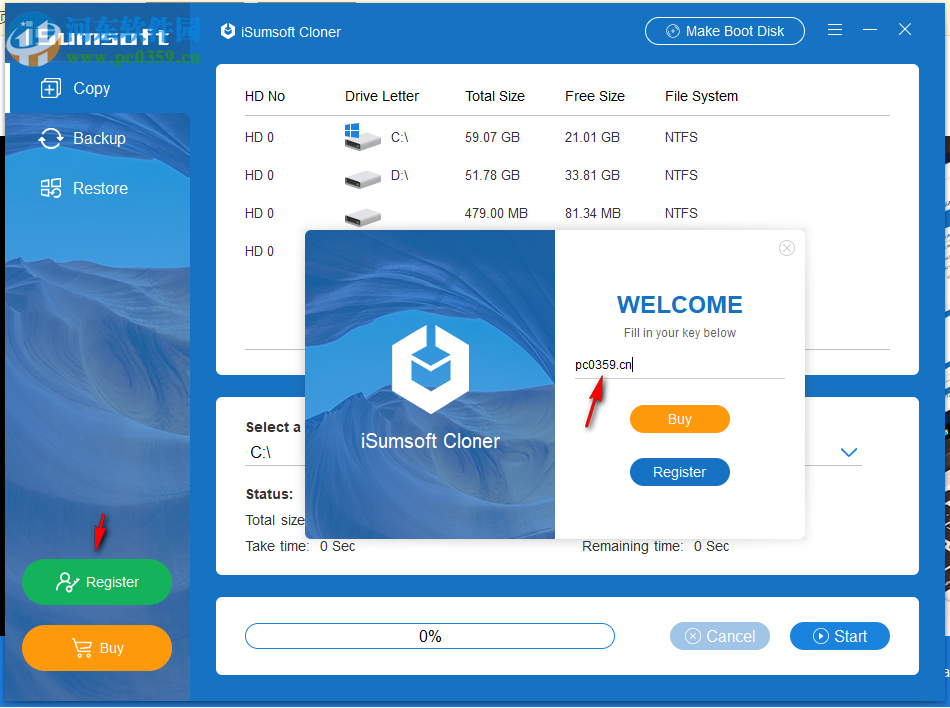Click Register inside the WELCOME dialog
The width and height of the screenshot is (950, 708).
point(680,471)
